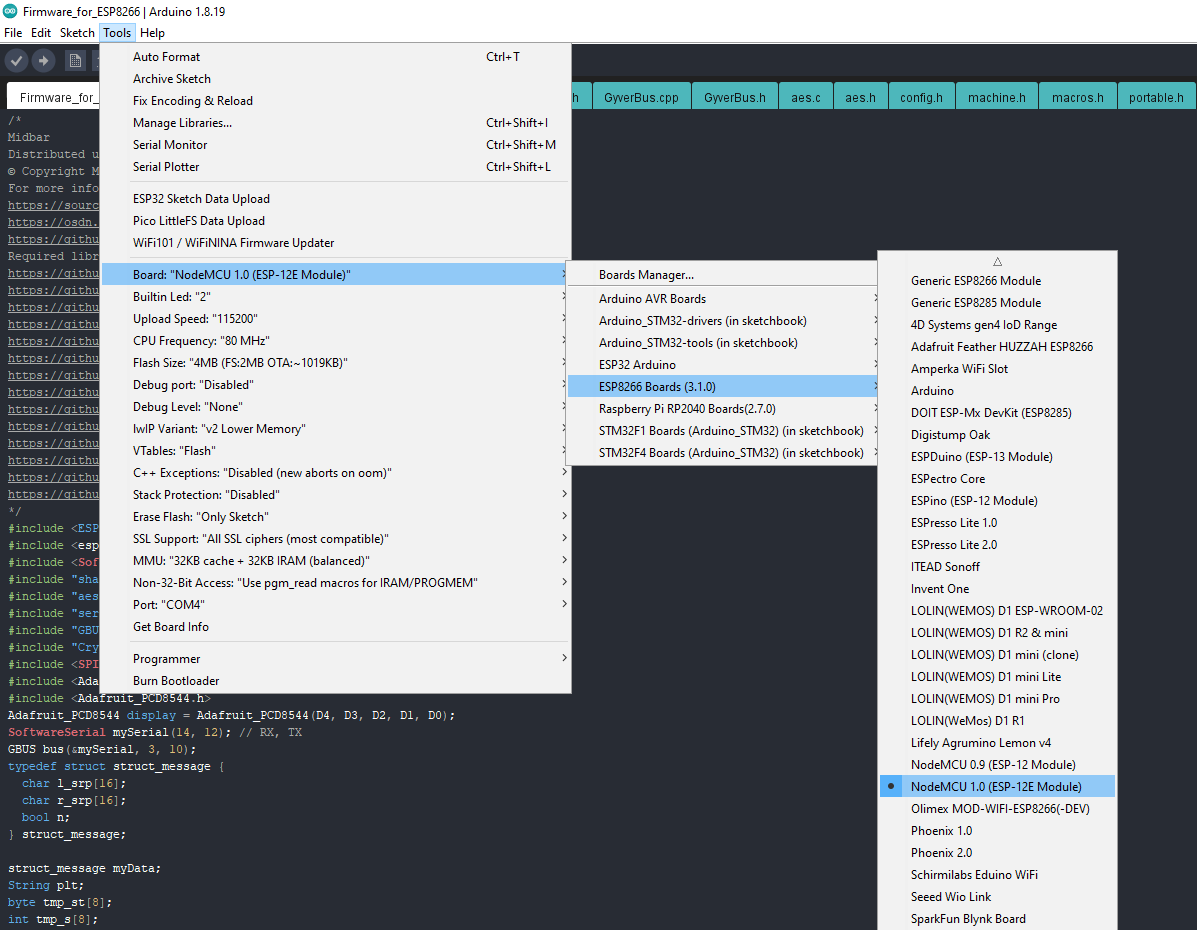Open Arduino_STM32-tools (in sketchbook) submenu

point(722,343)
